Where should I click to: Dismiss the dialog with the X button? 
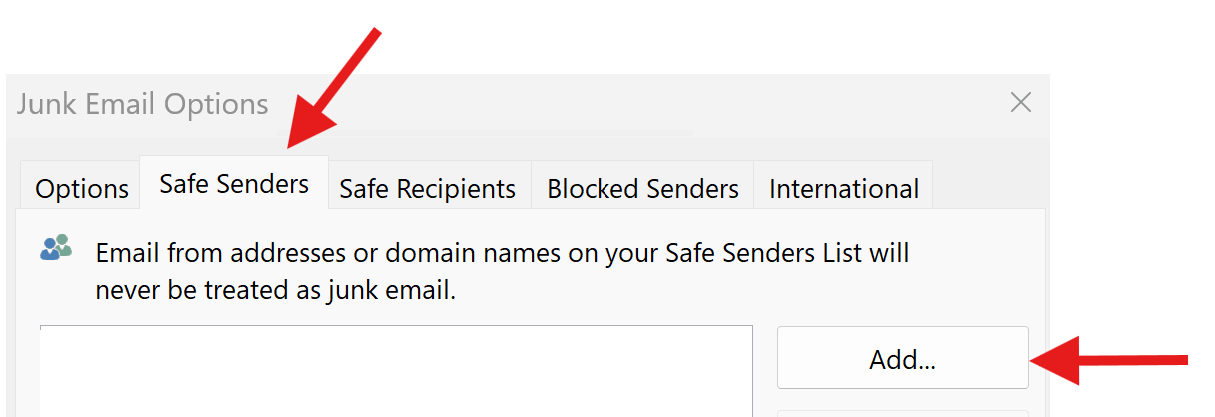click(x=1020, y=102)
